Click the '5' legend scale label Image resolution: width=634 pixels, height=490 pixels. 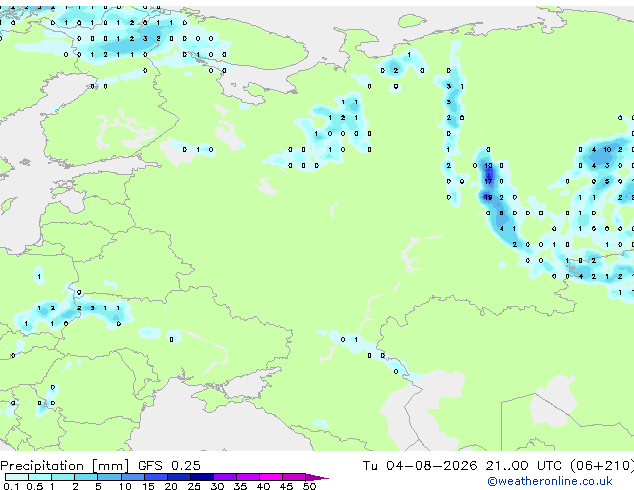98,486
